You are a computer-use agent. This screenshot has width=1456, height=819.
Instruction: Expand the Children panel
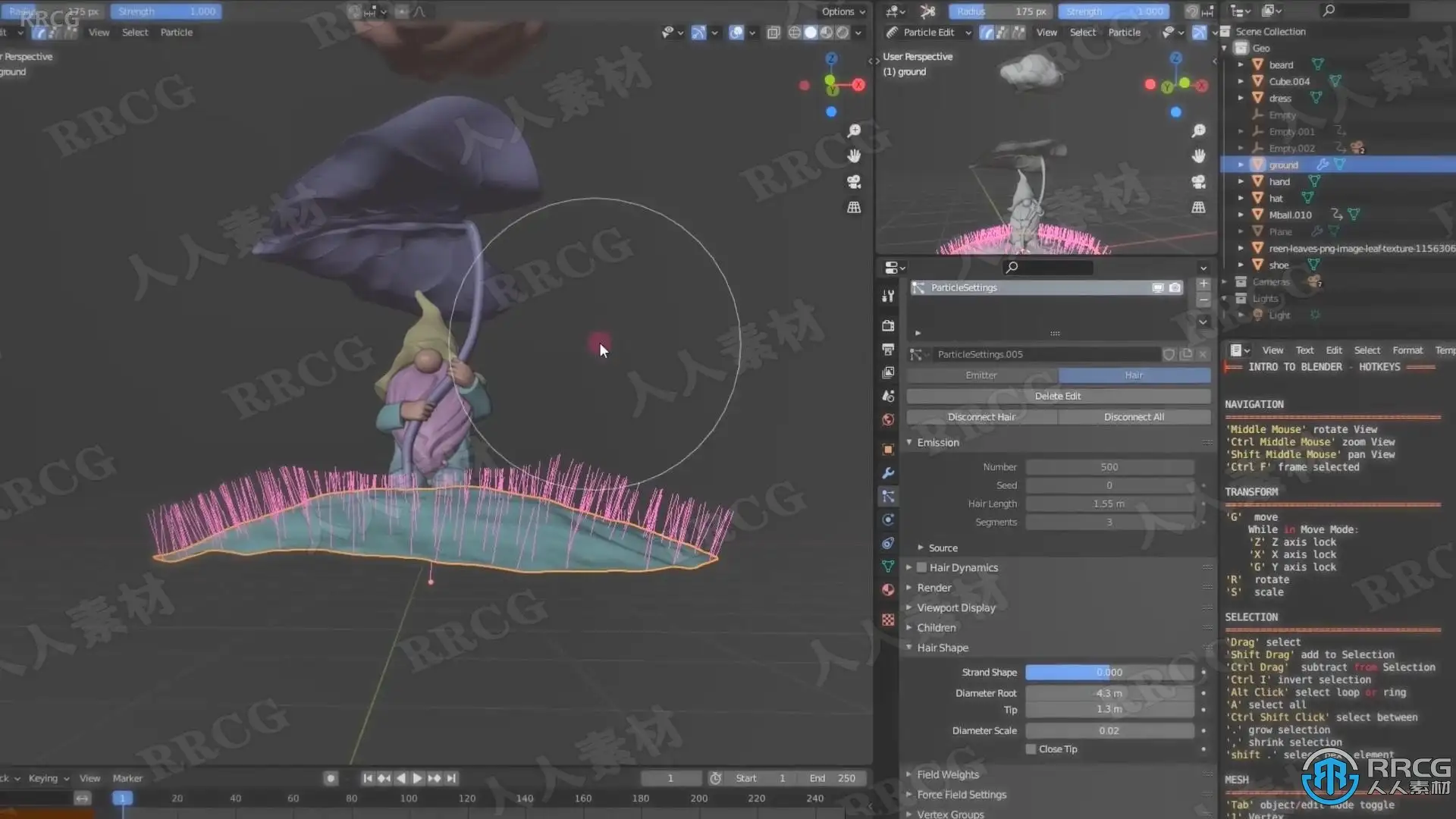(x=937, y=628)
